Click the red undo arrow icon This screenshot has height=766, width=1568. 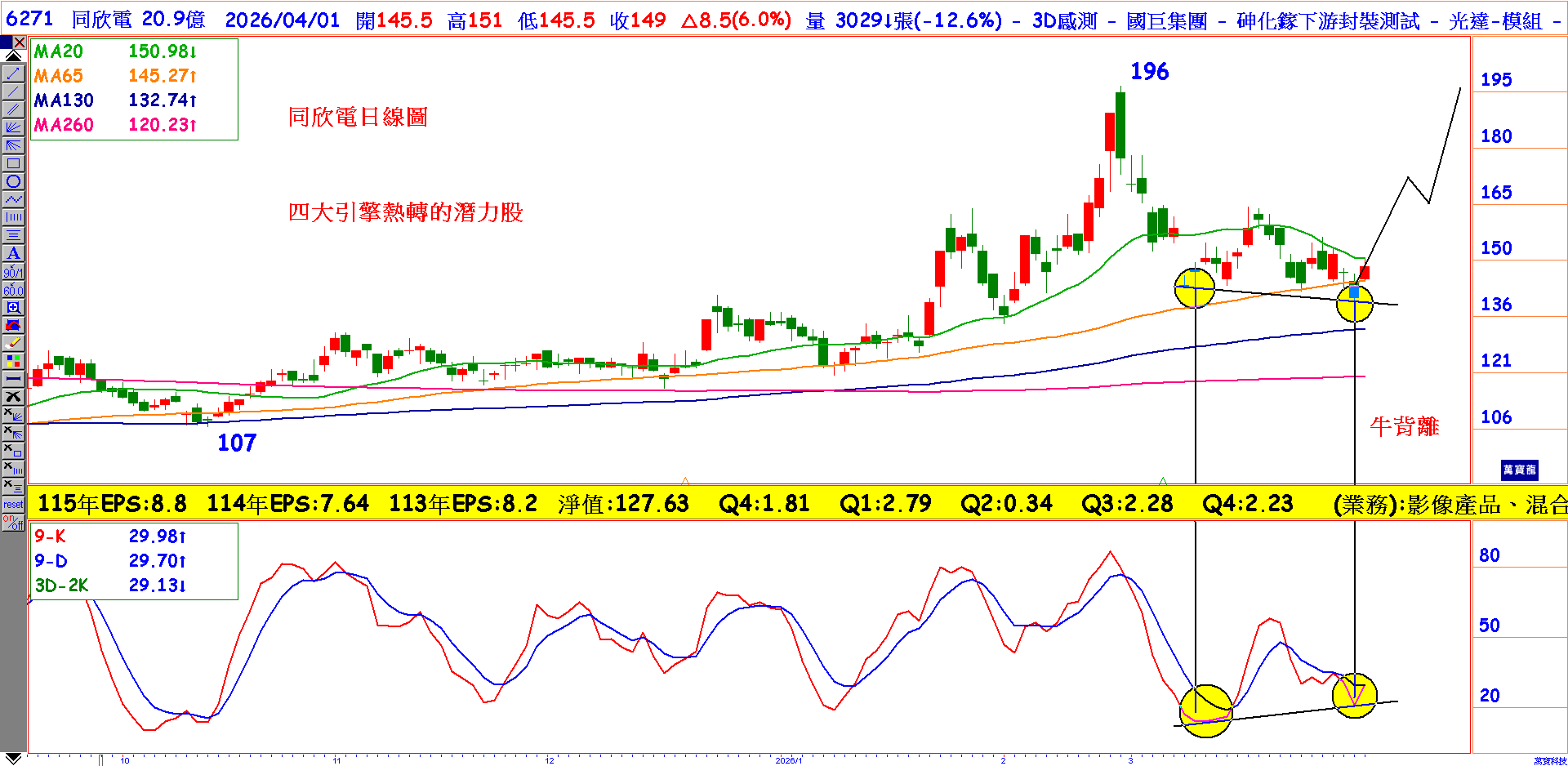click(13, 325)
